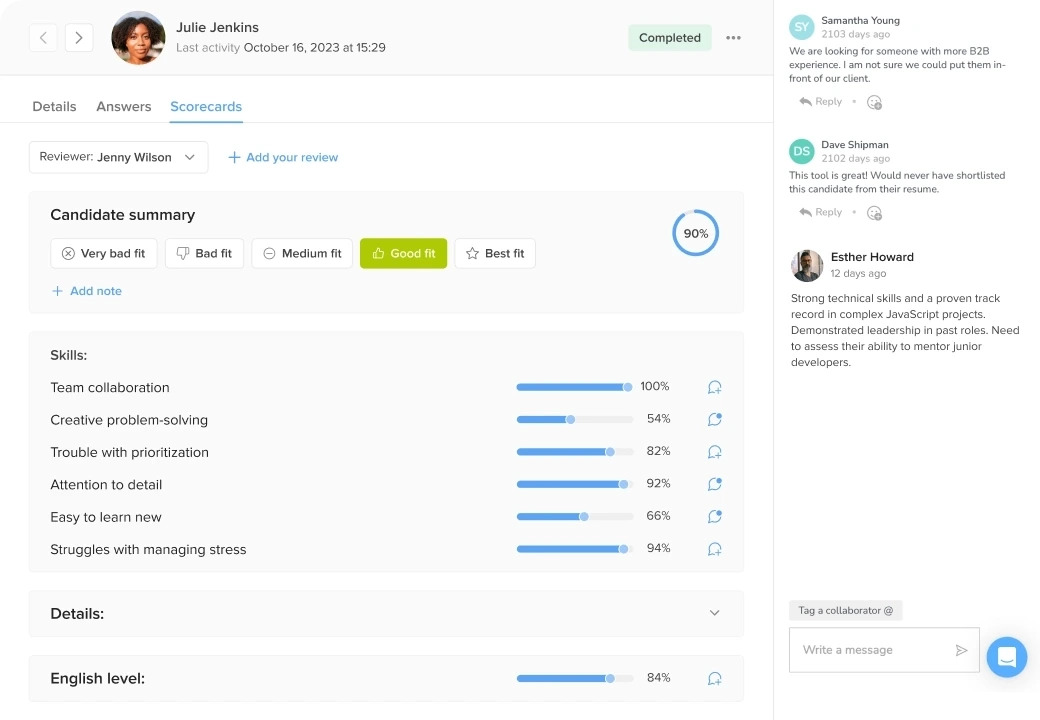Reply to Dave Shipman's comment
Screen dimensions: 1040x720
point(820,212)
